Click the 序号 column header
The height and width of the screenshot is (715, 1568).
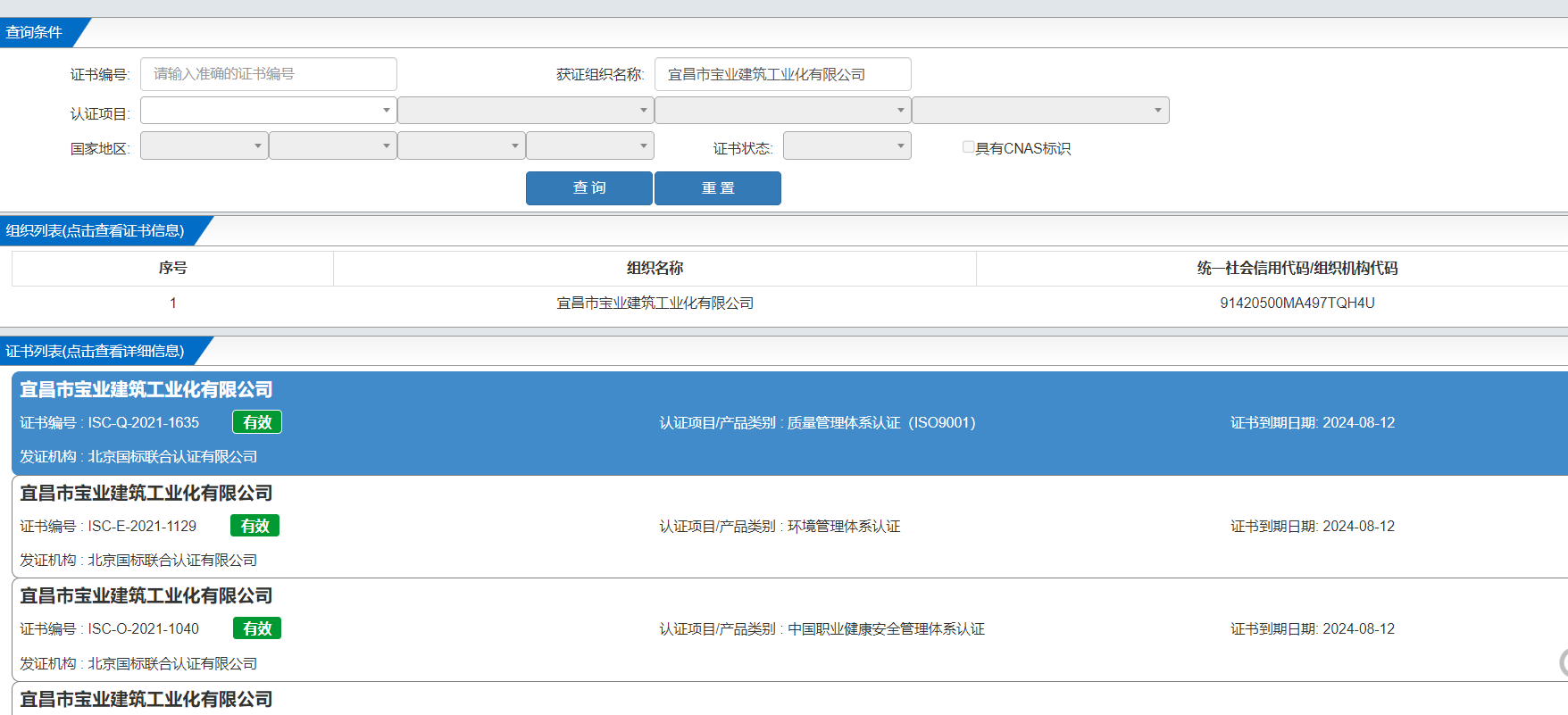172,268
